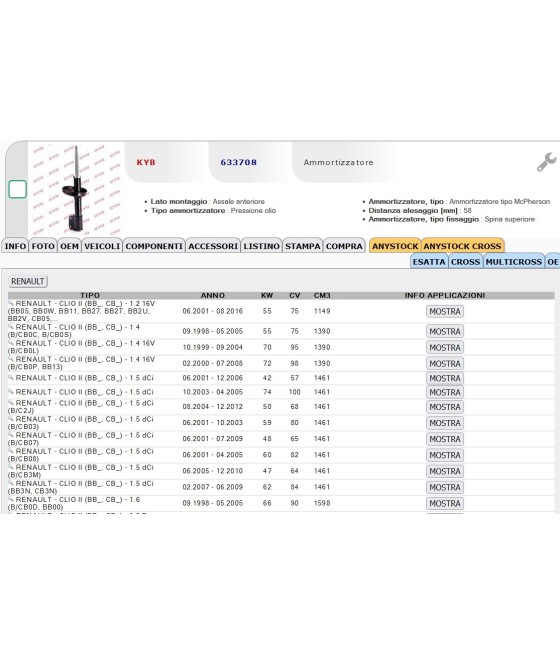This screenshot has height=655, width=560.
Task: Click MOSTRA for 1.5 dCi 74 kW row
Action: coord(445,392)
